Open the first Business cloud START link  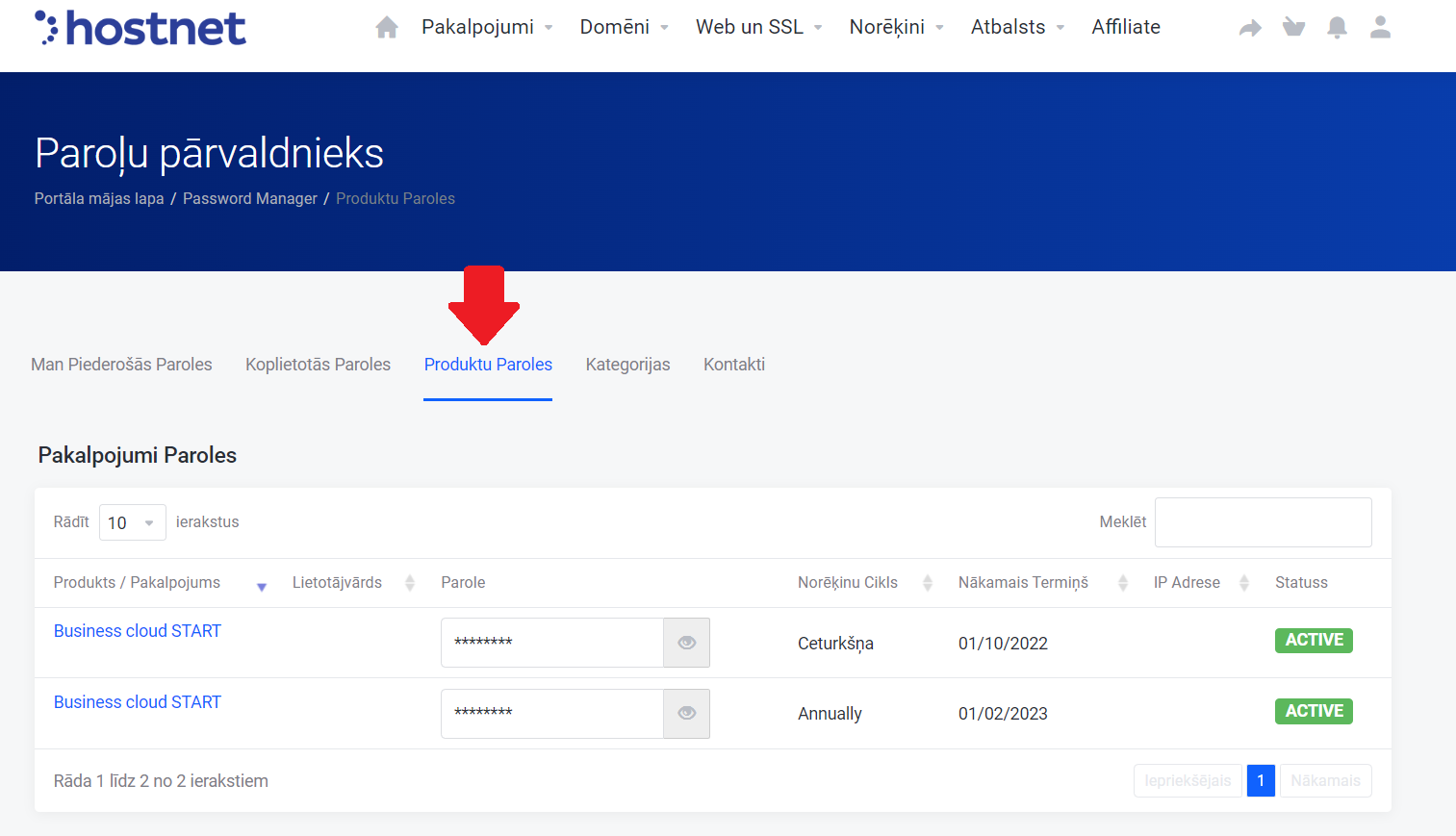pyautogui.click(x=138, y=631)
